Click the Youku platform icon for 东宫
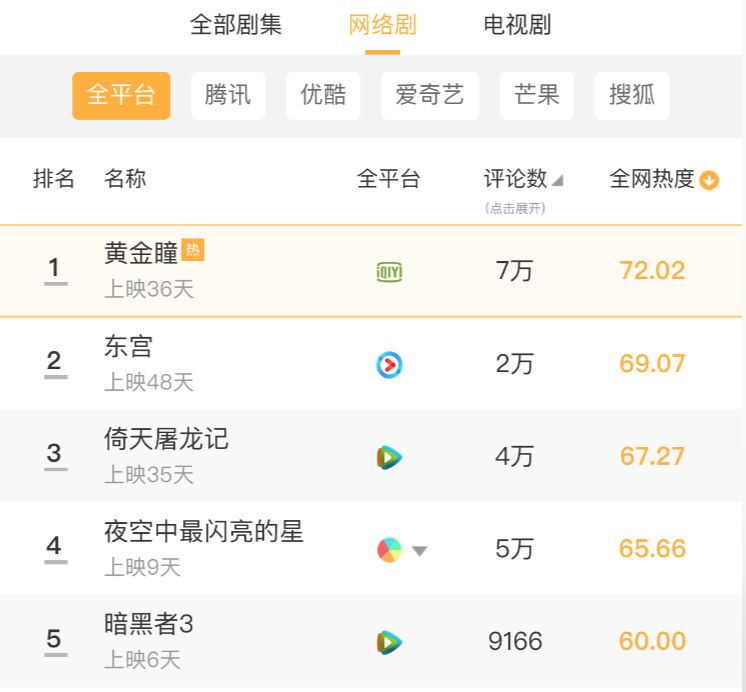Image resolution: width=746 pixels, height=692 pixels. [x=389, y=365]
